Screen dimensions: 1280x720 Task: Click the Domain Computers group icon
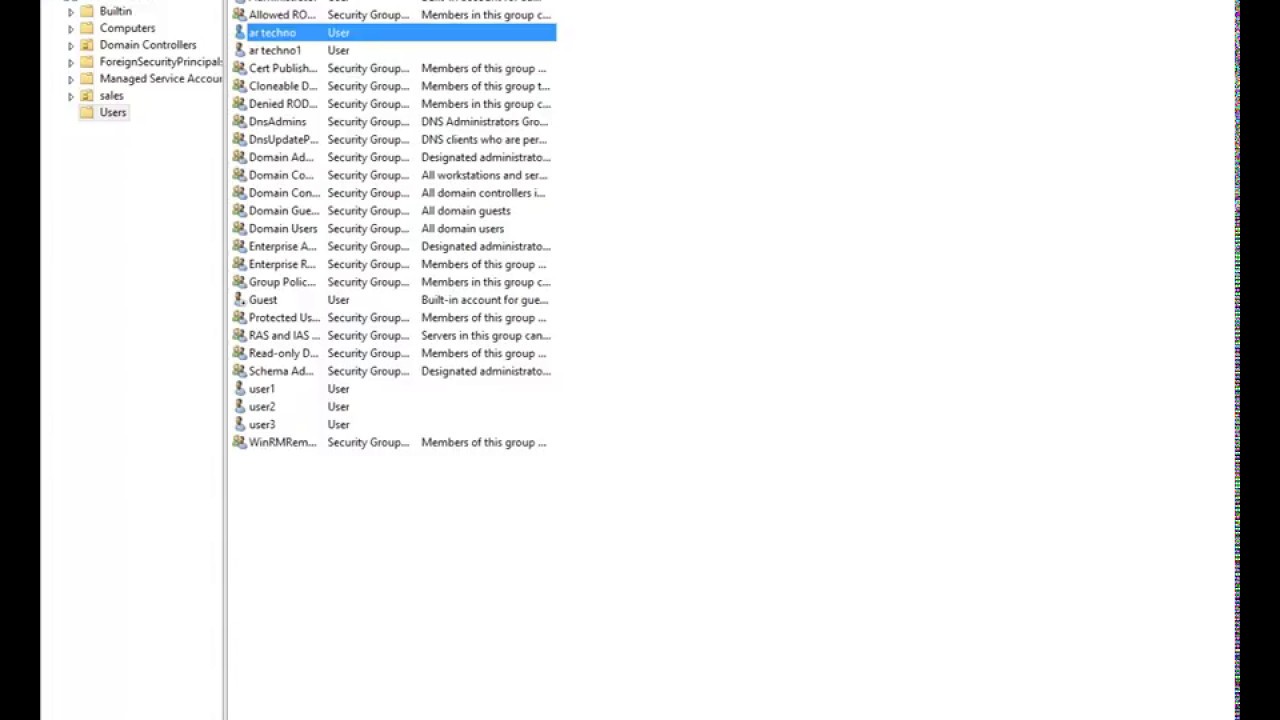(x=239, y=175)
